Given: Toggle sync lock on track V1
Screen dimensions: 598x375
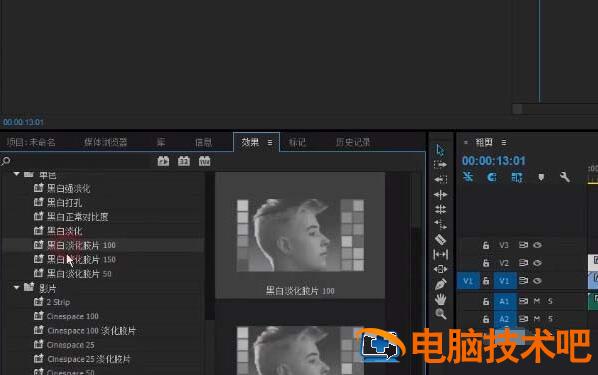Looking at the screenshot, I should (523, 281).
